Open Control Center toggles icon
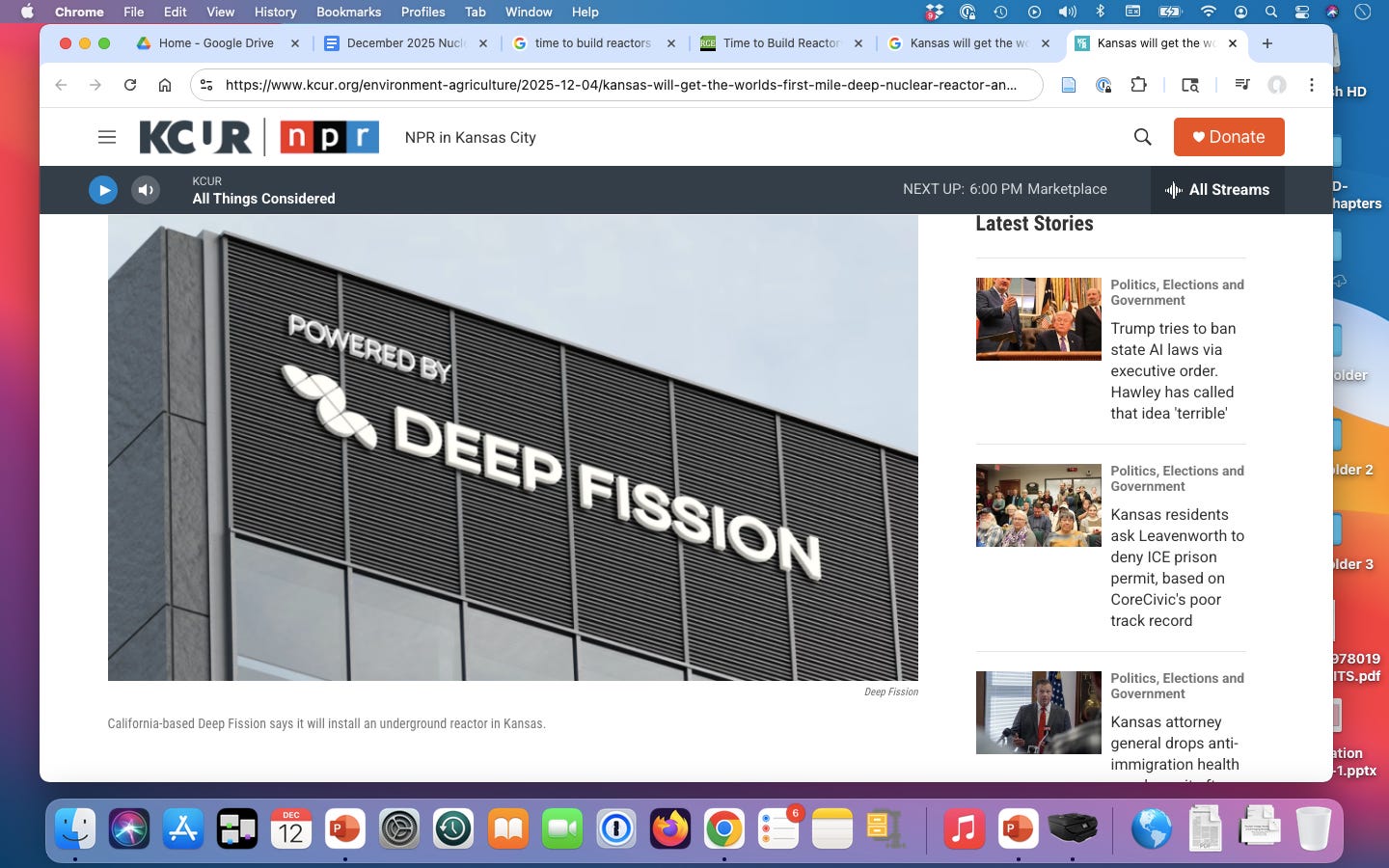The height and width of the screenshot is (868, 1389). (1302, 12)
